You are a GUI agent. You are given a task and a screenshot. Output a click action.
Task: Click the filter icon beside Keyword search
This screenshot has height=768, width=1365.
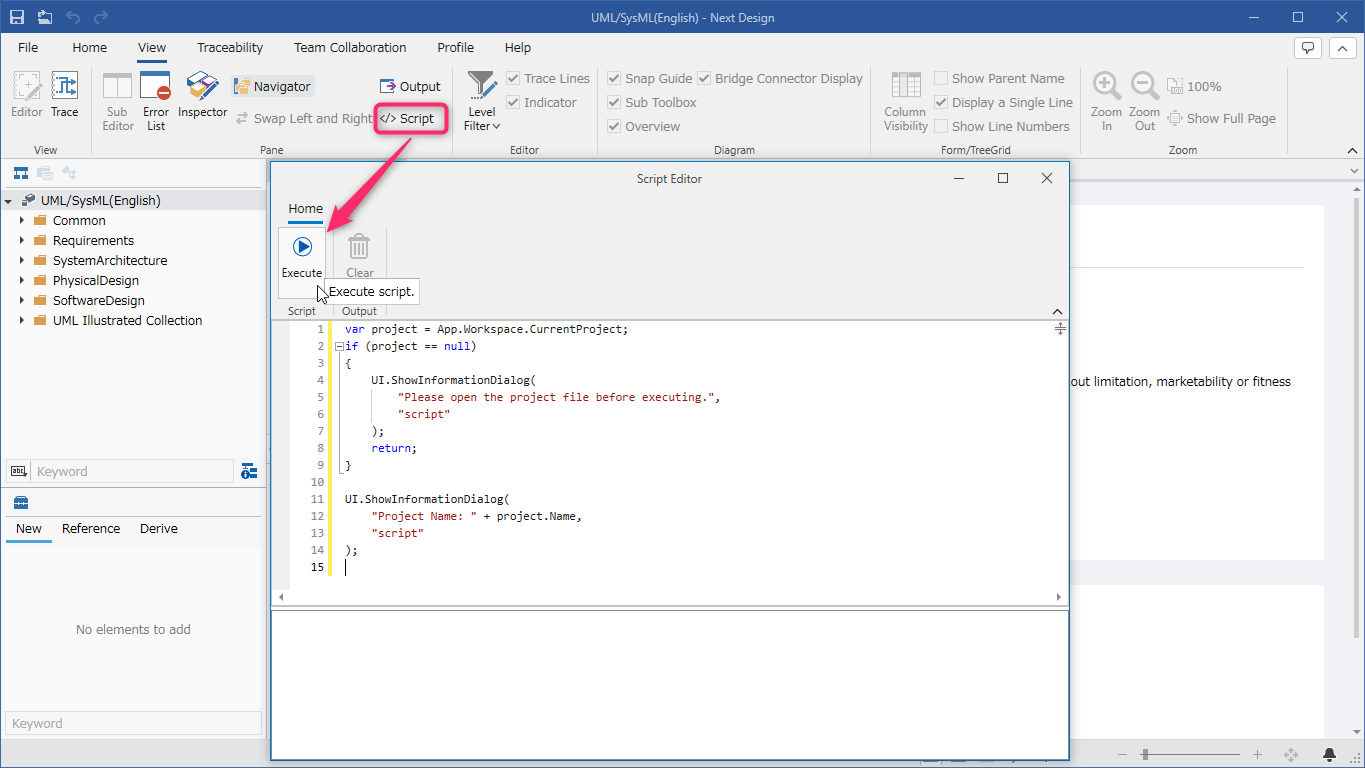(x=249, y=471)
